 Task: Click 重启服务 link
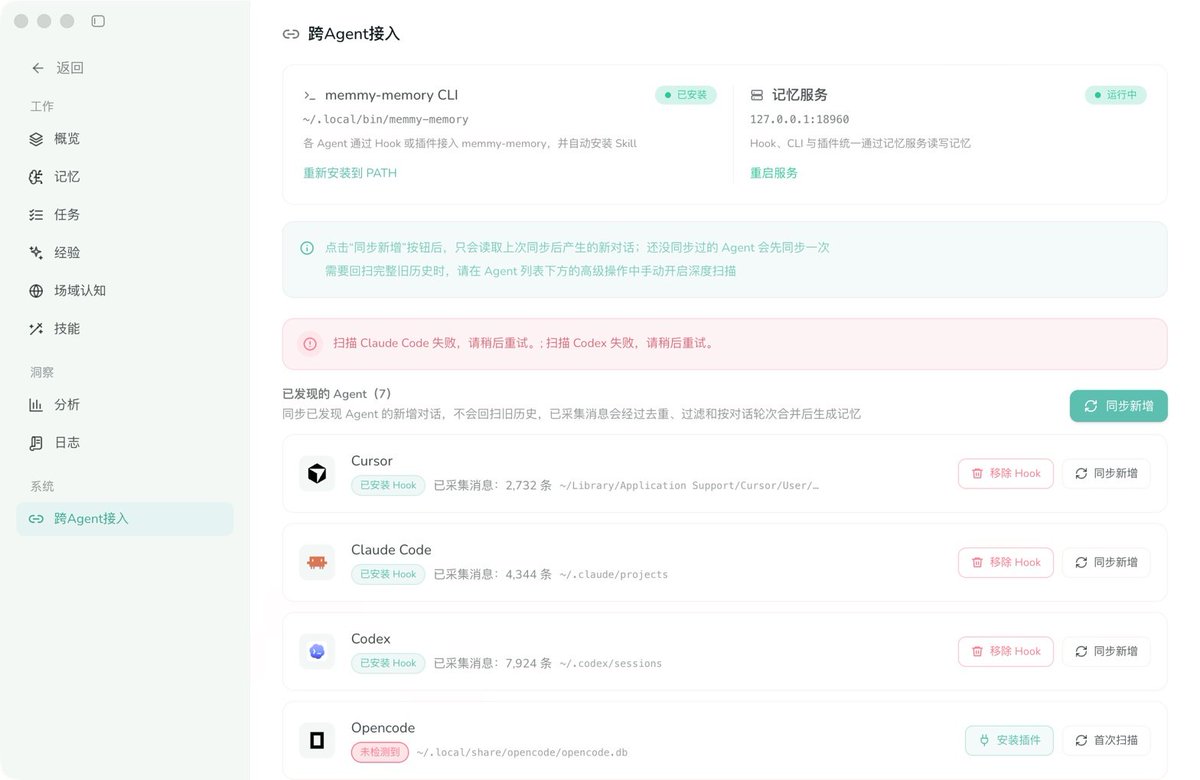click(774, 173)
